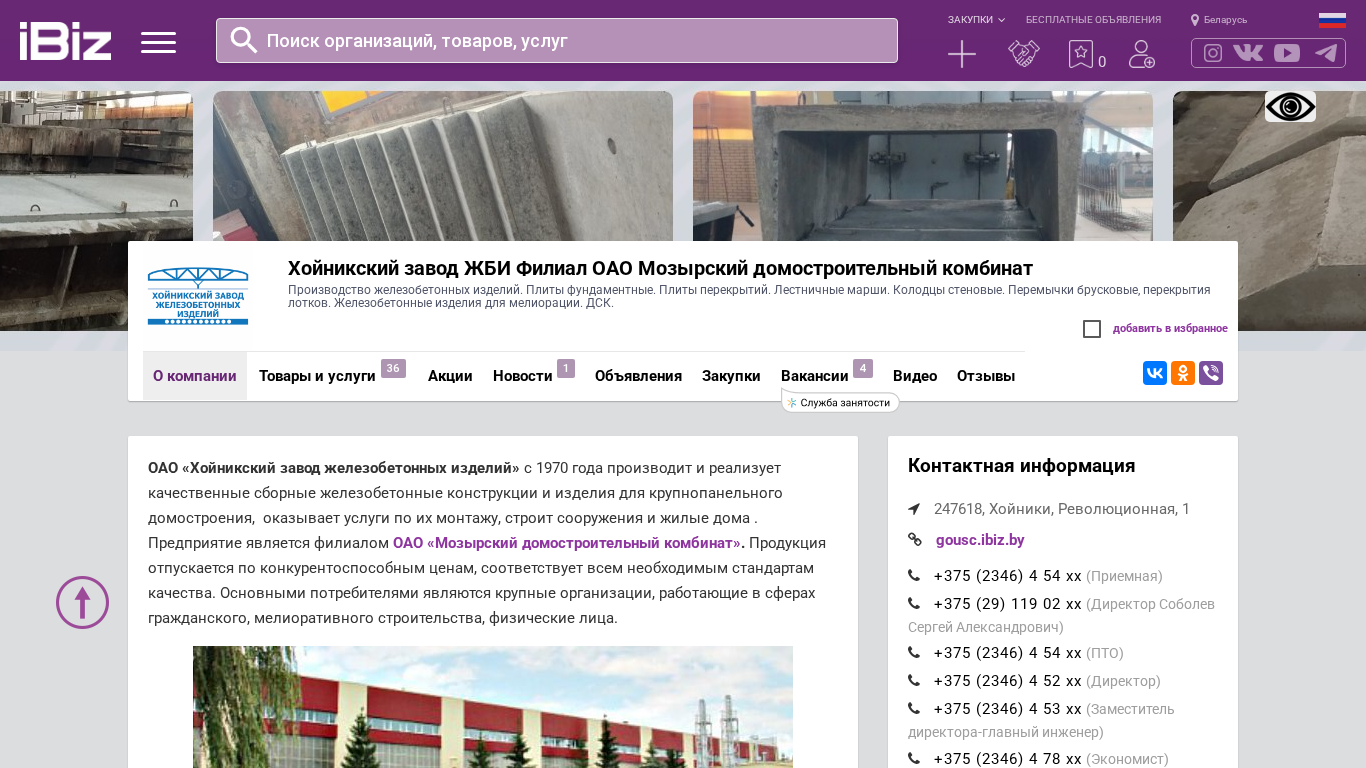Click the 'Контактная информация' heading
This screenshot has width=1366, height=768.
point(1022,466)
